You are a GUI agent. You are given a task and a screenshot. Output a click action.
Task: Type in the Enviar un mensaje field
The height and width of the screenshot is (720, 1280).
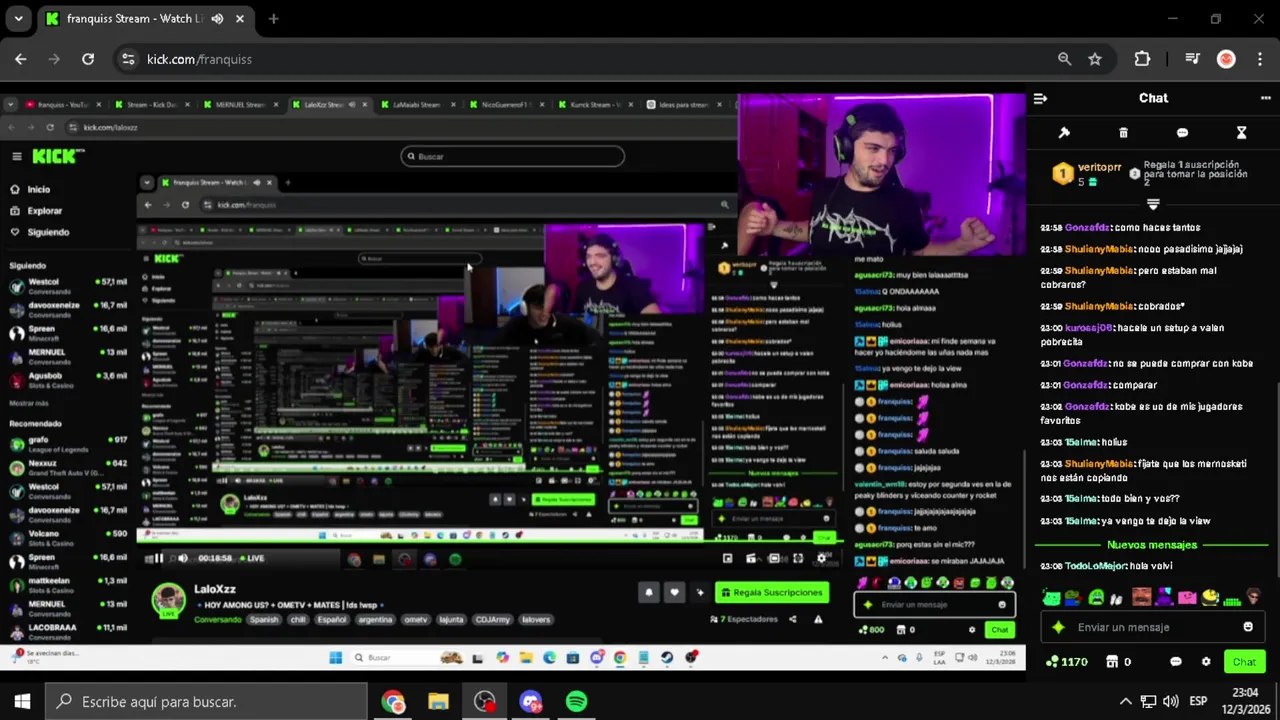1152,627
